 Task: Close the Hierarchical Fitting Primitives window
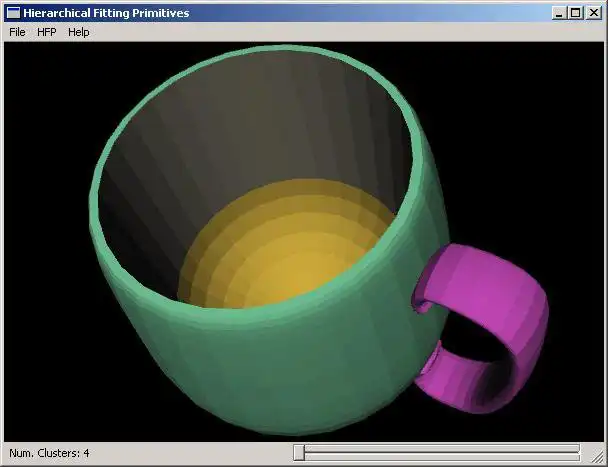coord(594,13)
